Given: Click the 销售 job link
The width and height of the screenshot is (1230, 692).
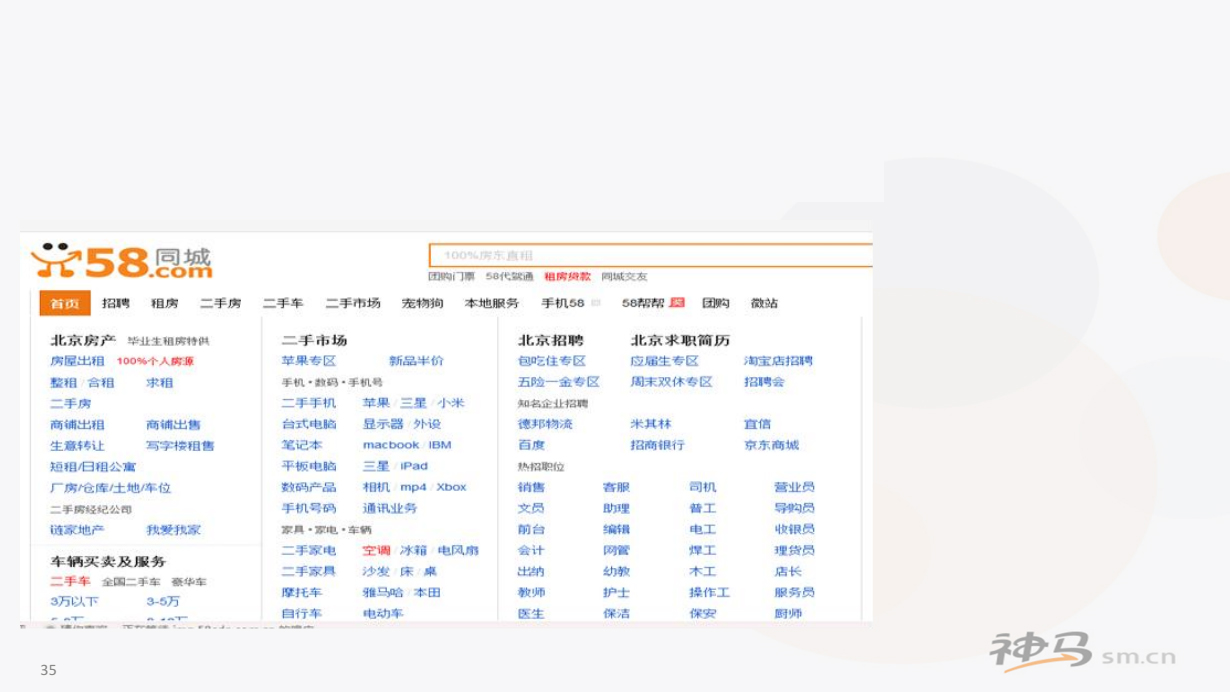Looking at the screenshot, I should tap(531, 487).
